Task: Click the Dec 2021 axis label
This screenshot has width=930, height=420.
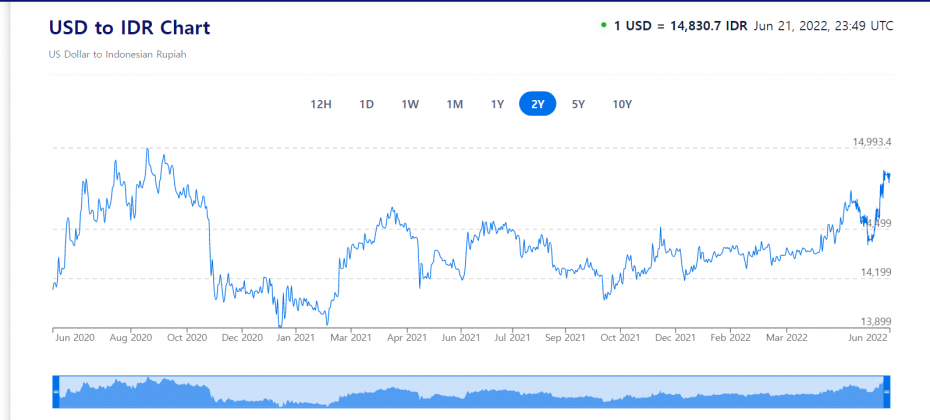Action: click(x=676, y=338)
